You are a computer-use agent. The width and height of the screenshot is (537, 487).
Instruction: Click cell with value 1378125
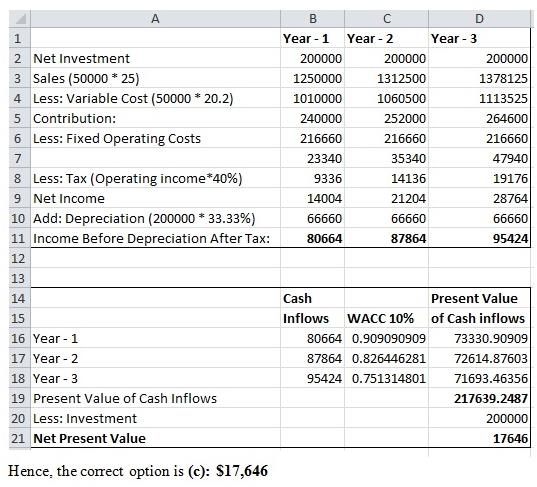click(479, 78)
